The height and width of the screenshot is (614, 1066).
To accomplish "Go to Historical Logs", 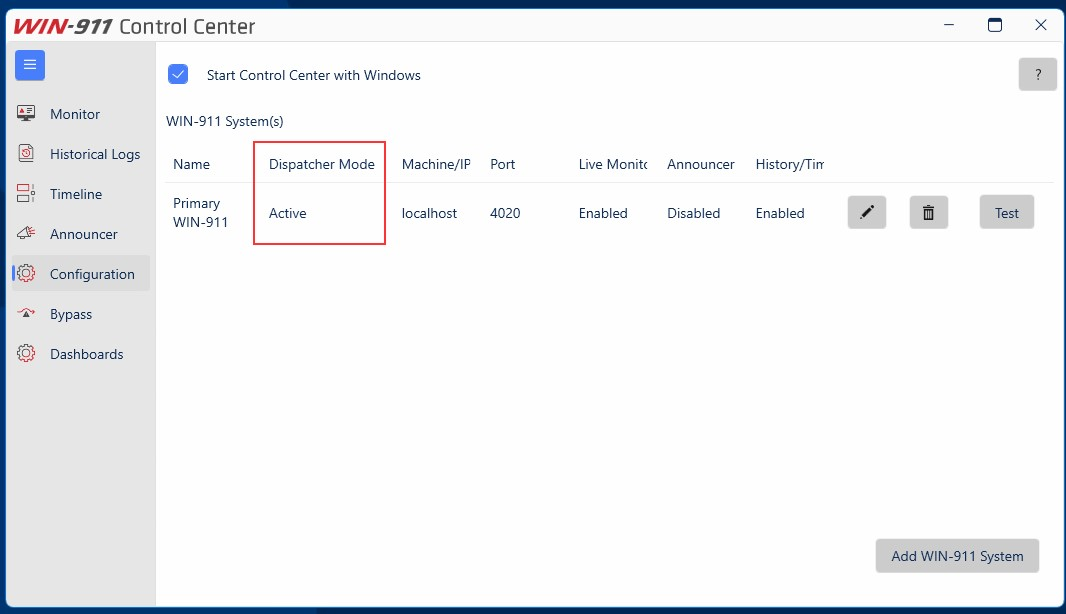I will point(81,154).
